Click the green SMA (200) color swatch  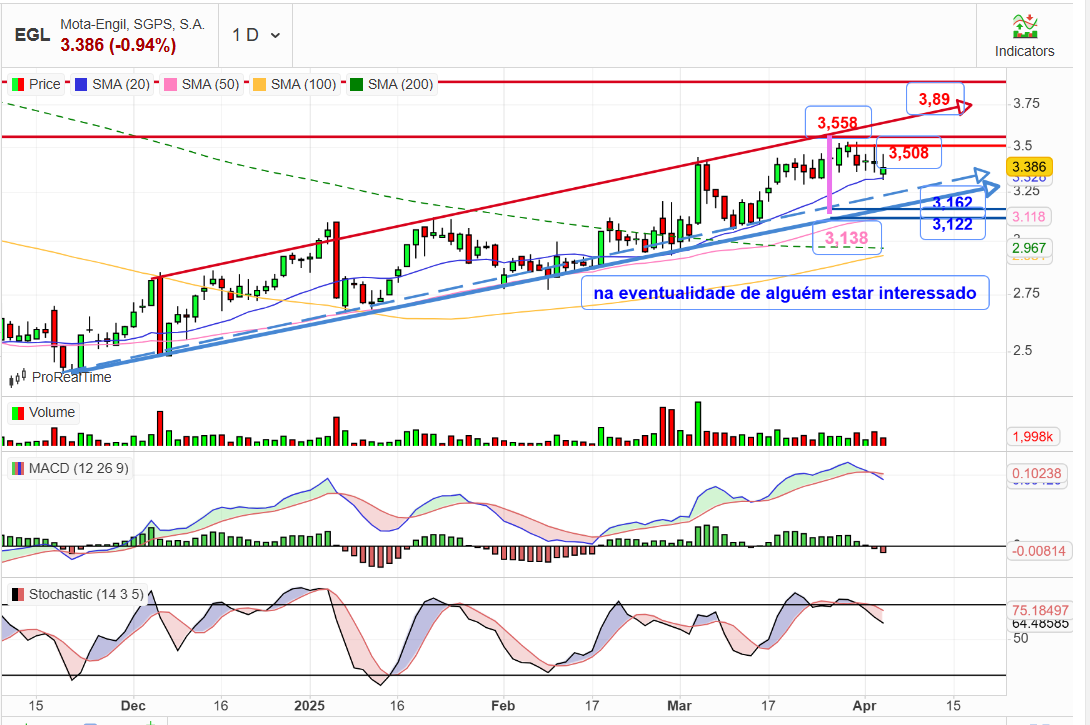coord(357,85)
